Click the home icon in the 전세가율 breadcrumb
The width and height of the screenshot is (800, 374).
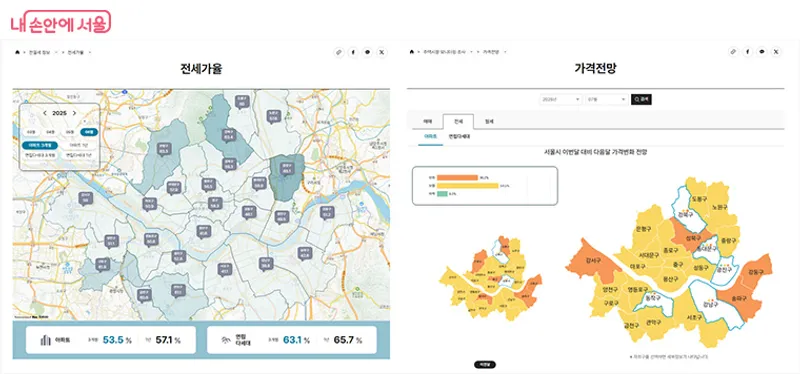pos(17,52)
